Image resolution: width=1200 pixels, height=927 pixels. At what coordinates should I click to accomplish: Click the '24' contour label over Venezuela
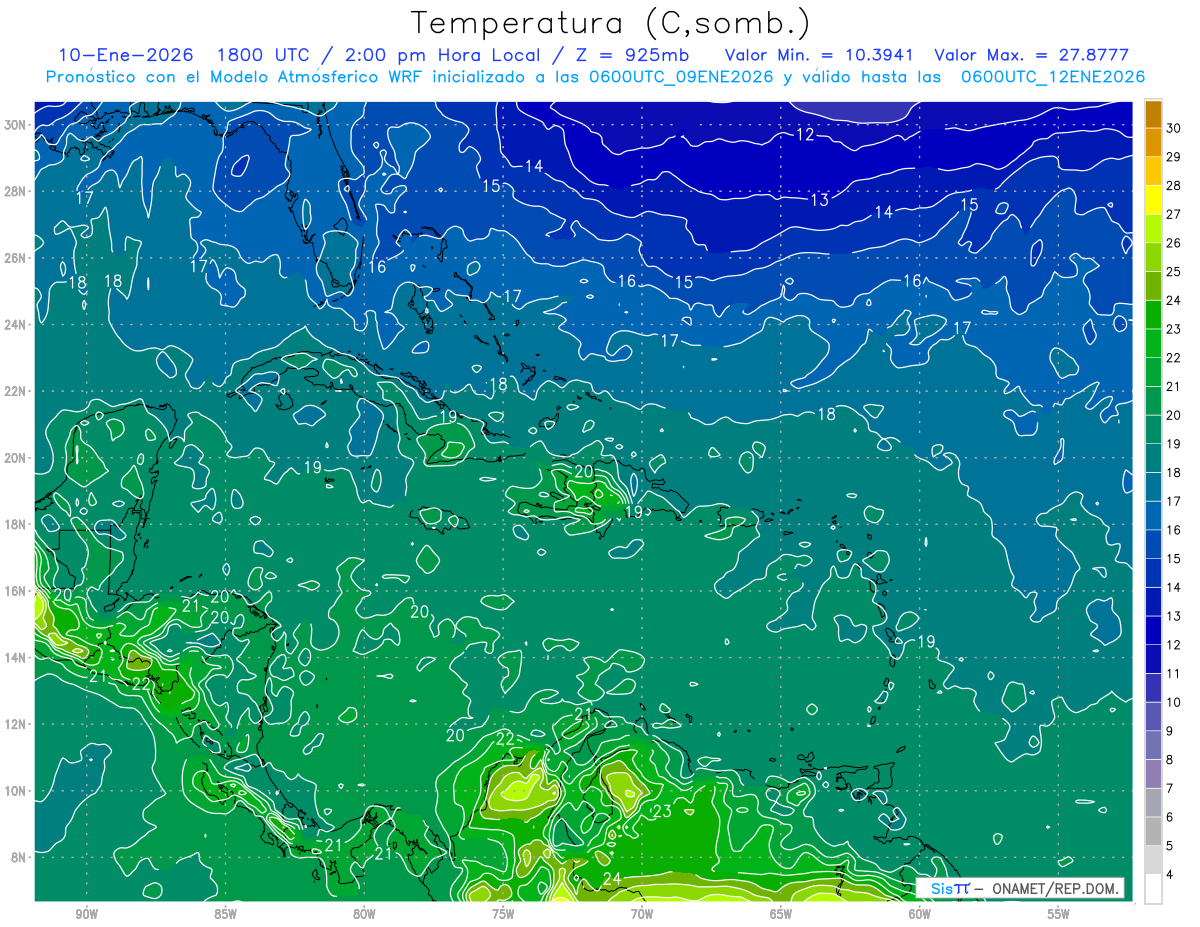pos(612,879)
